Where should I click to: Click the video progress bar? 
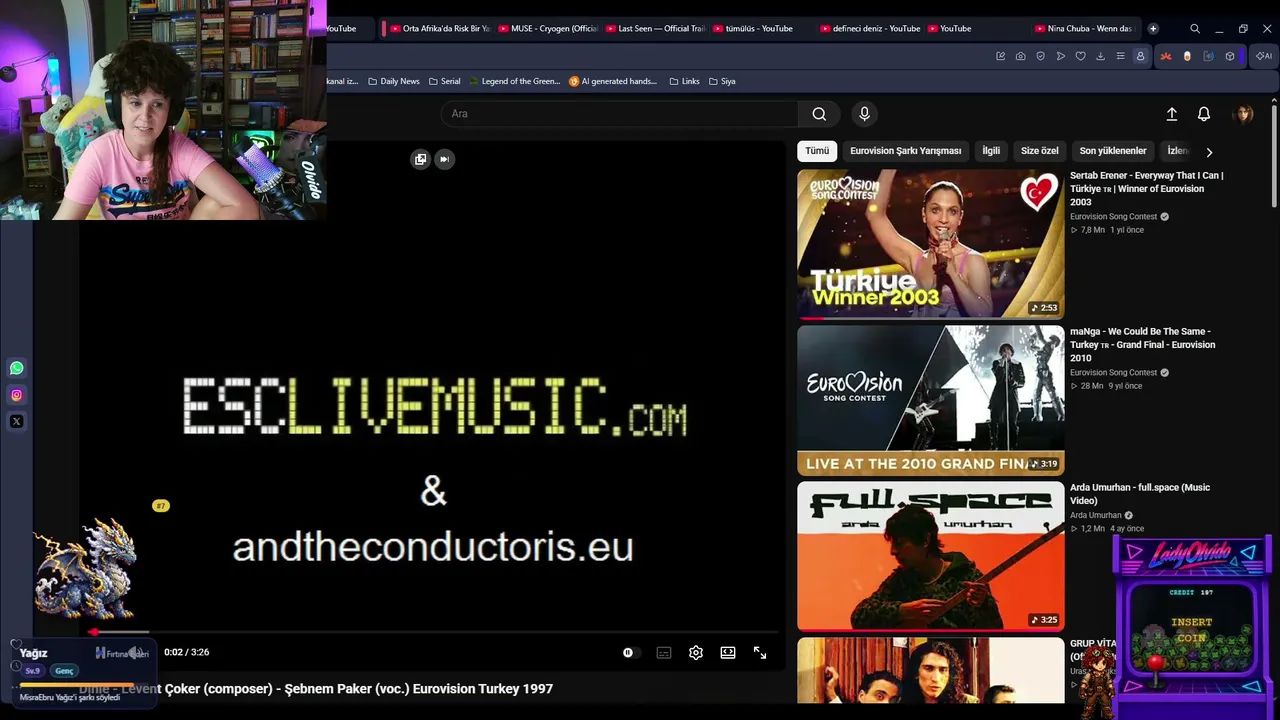coord(434,632)
